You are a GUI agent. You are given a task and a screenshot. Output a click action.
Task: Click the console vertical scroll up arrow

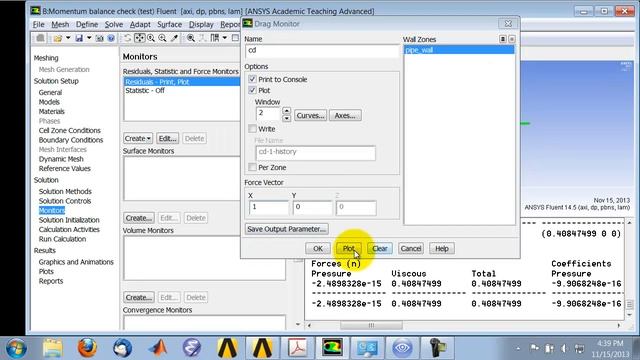coord(629,223)
